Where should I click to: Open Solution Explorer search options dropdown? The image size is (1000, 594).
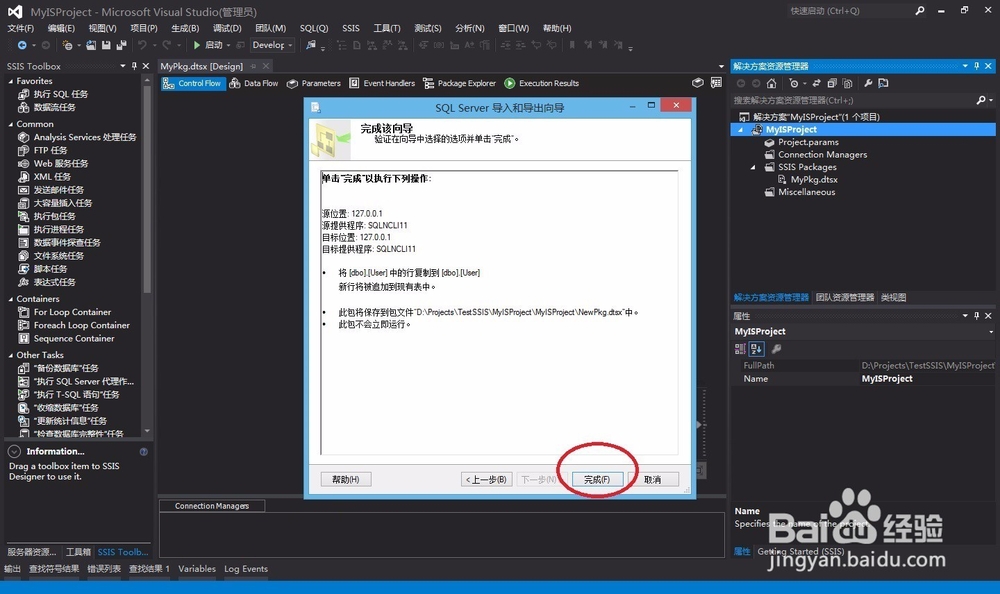click(x=990, y=100)
